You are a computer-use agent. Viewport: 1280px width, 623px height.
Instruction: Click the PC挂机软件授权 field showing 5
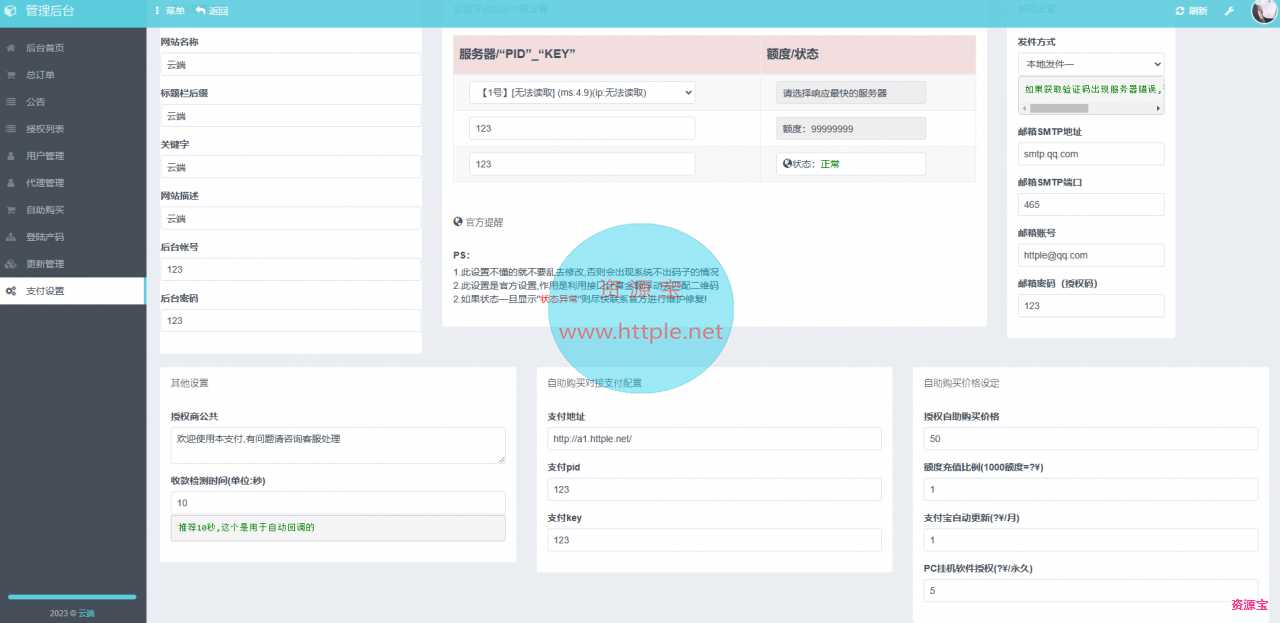(x=1091, y=591)
